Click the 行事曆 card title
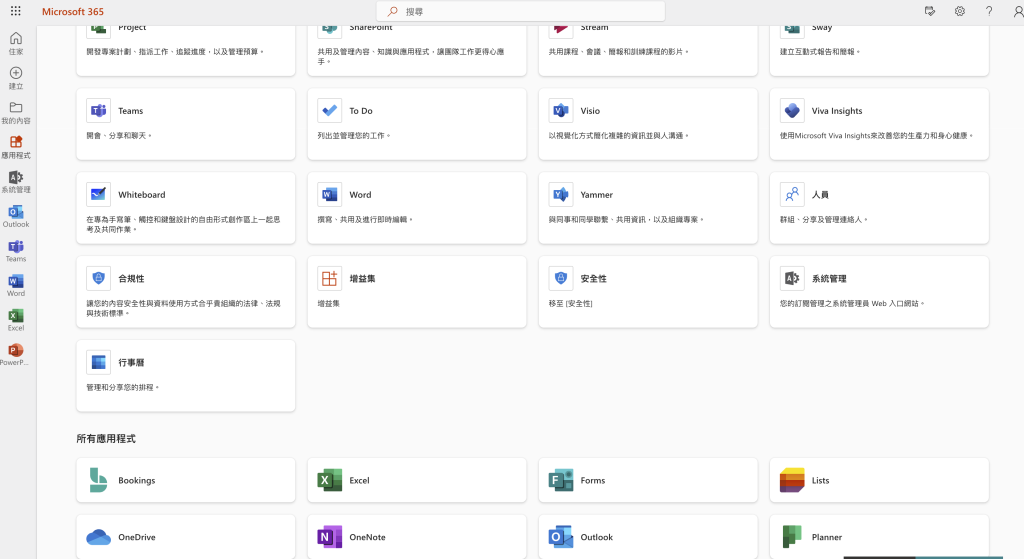The height and width of the screenshot is (559, 1024). coord(131,362)
